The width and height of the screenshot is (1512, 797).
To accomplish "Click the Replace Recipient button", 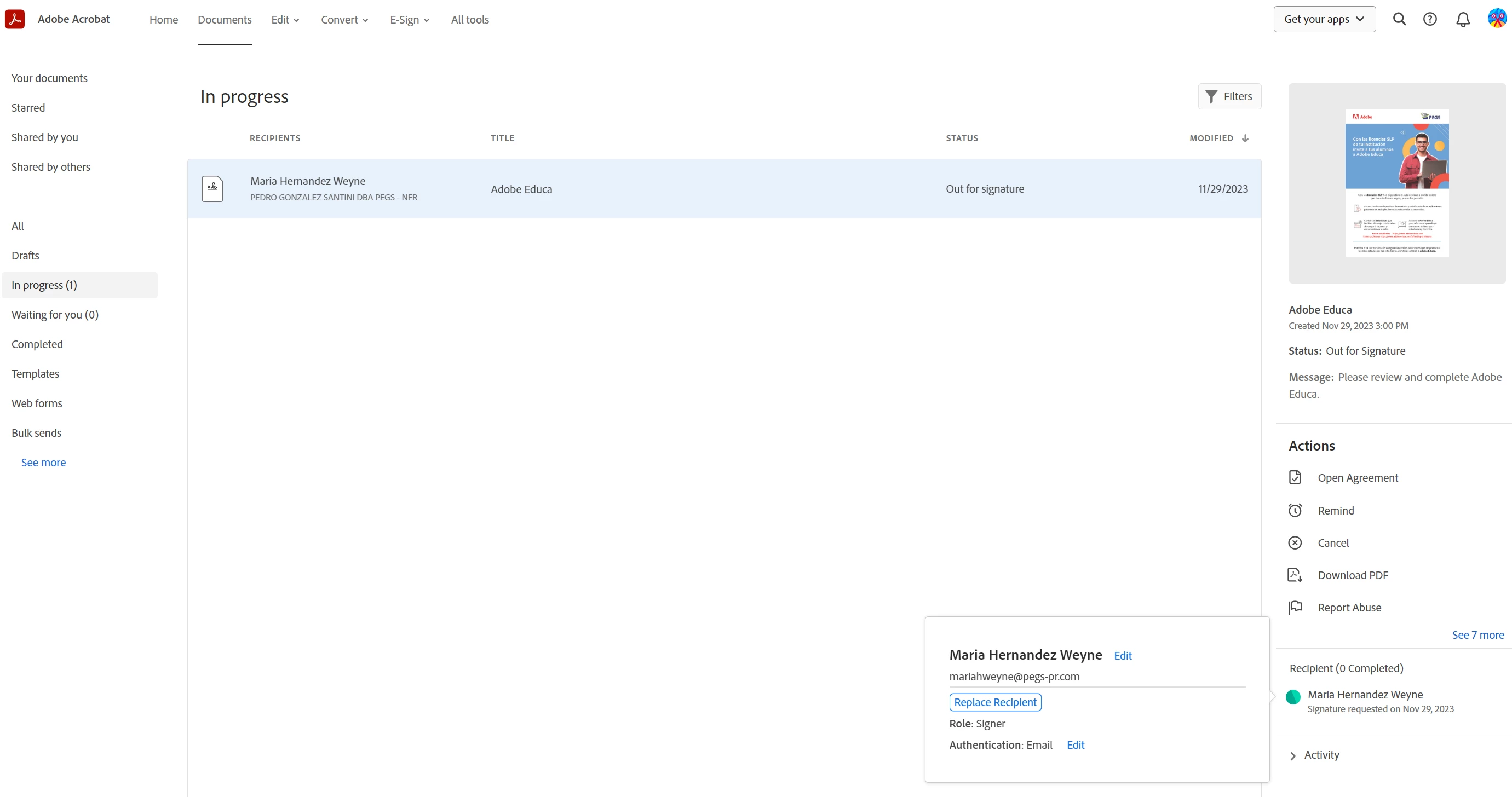I will (x=995, y=702).
